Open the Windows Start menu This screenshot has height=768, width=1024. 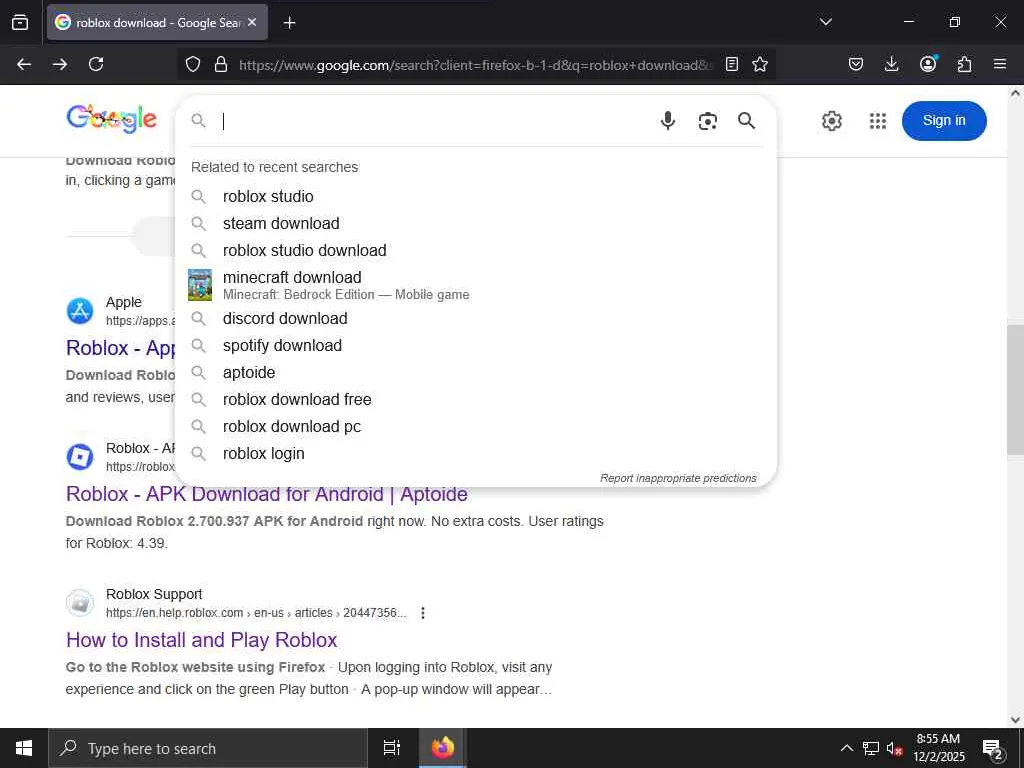pyautogui.click(x=24, y=748)
